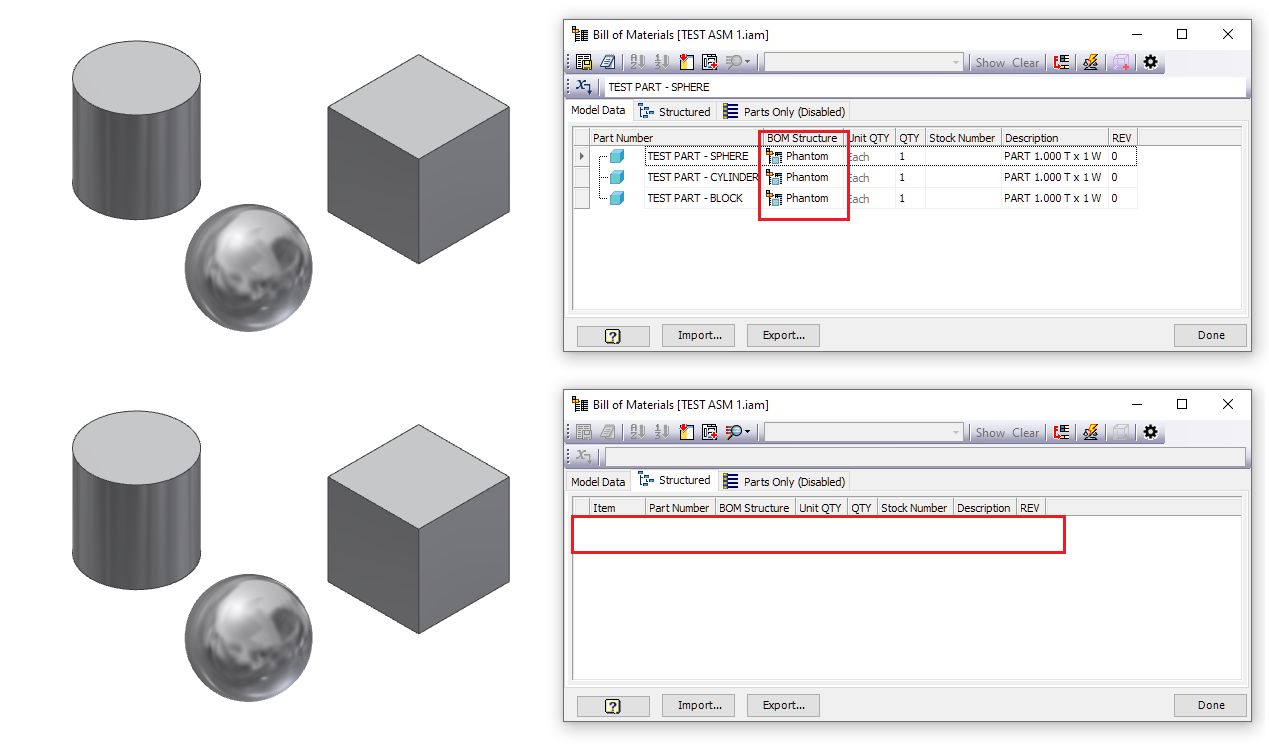Click the Part Number Merge Settings icon
Image resolution: width=1269 pixels, height=750 pixels.
[1060, 62]
